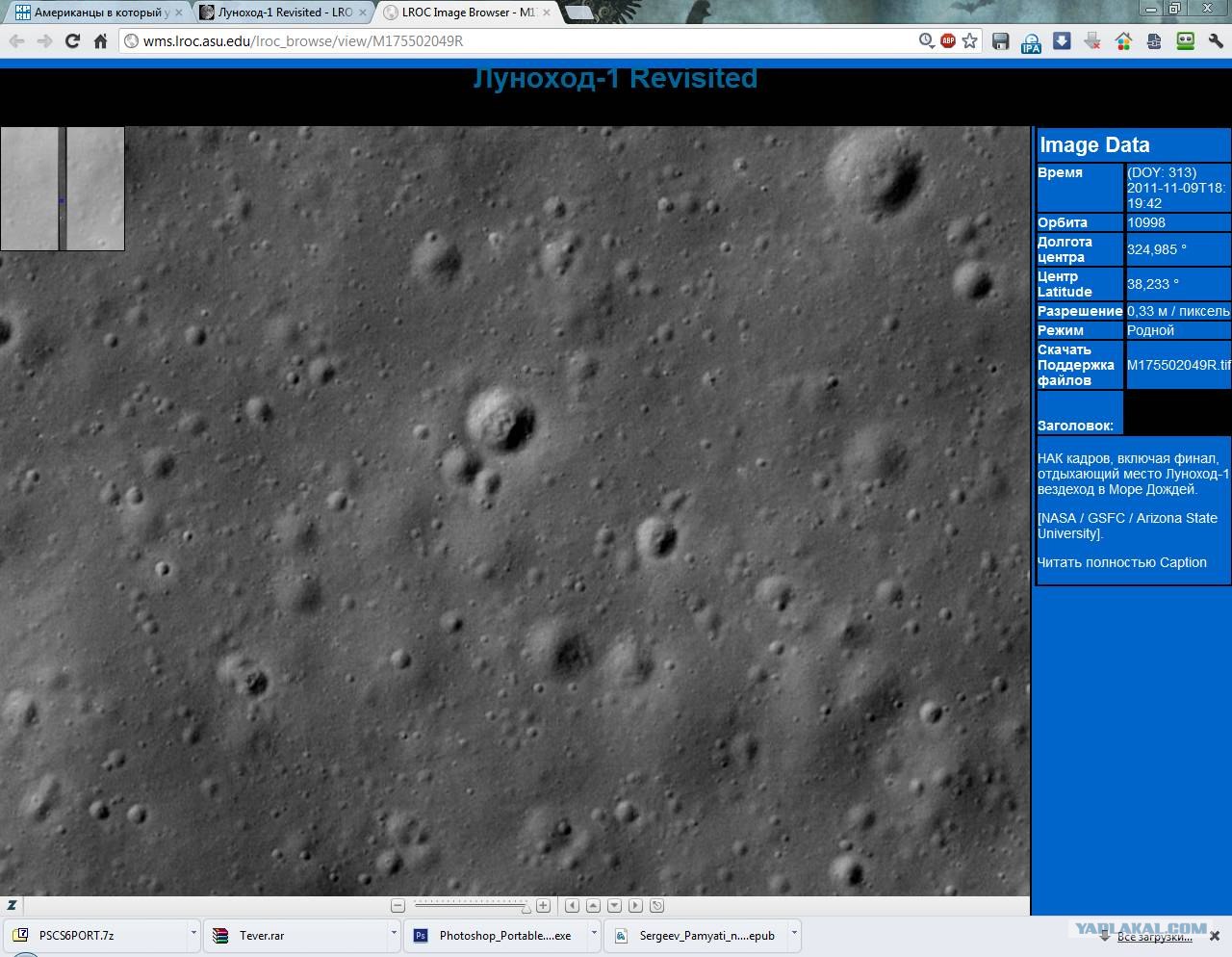Click the 'Разрешение' row label
This screenshot has height=957, width=1232.
[x=1080, y=311]
